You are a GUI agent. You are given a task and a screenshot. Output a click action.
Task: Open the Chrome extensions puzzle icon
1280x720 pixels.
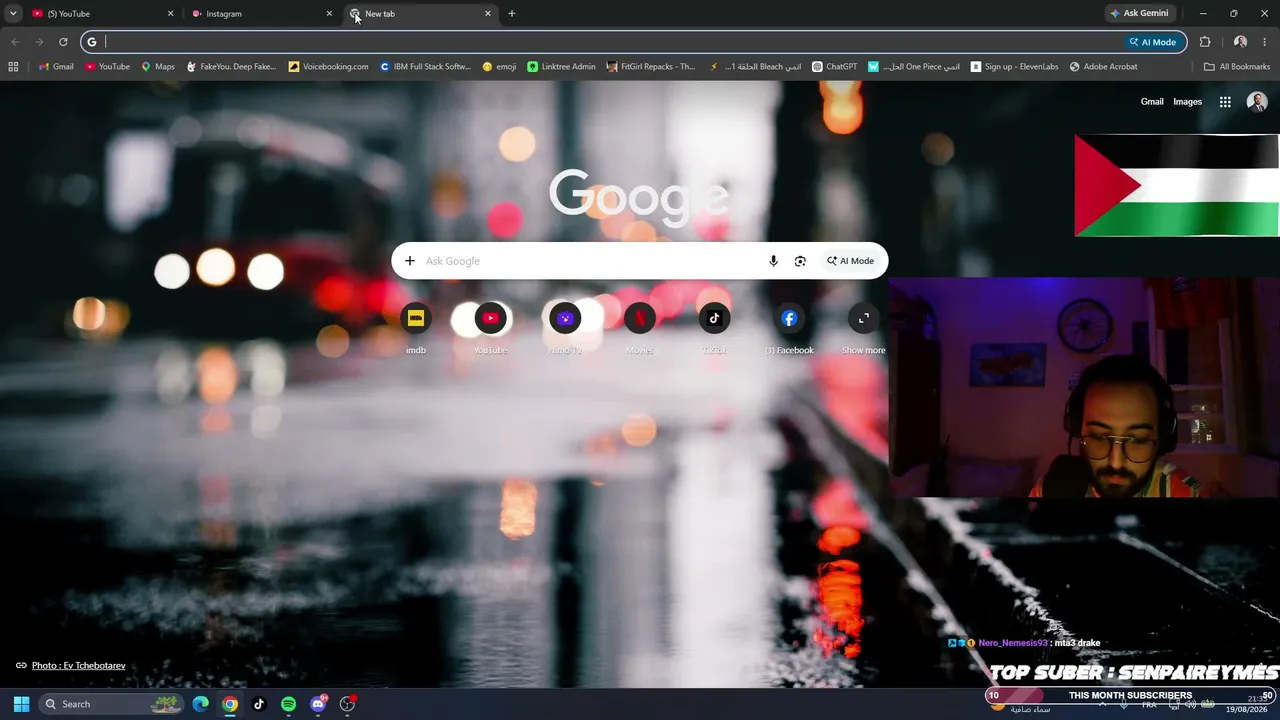1205,42
